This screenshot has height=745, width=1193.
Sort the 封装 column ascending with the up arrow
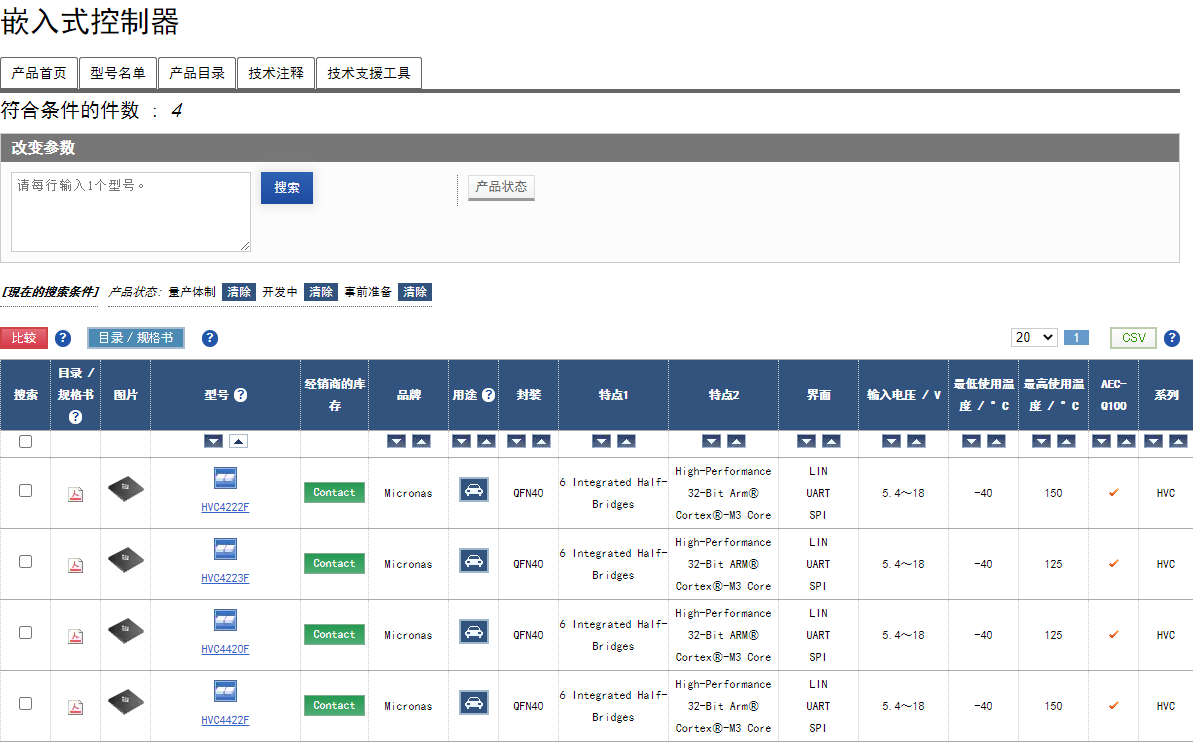coord(541,441)
